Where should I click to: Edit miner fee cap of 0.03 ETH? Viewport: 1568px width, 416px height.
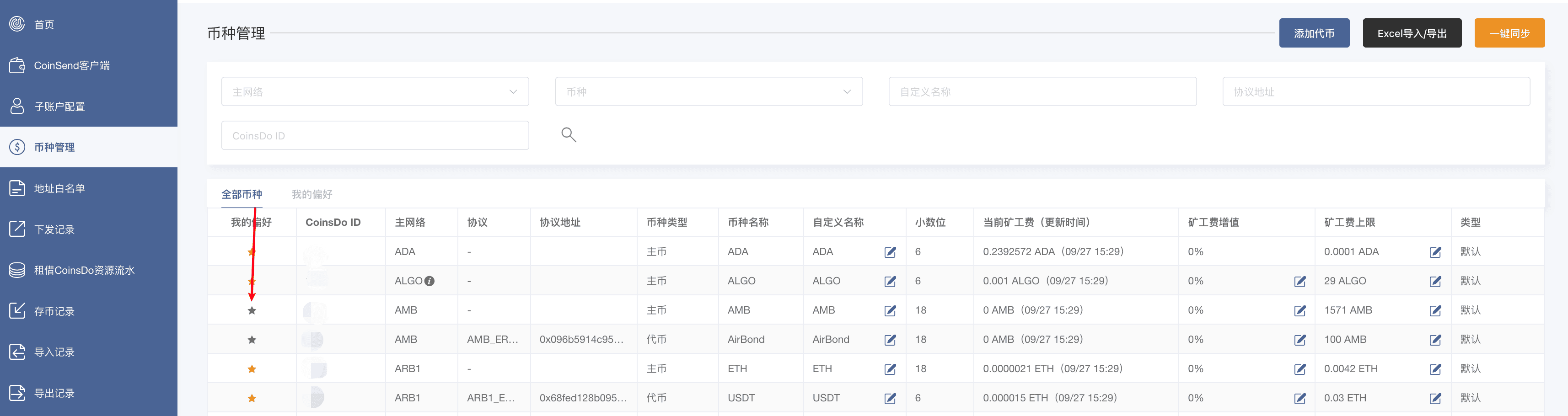pos(1435,398)
